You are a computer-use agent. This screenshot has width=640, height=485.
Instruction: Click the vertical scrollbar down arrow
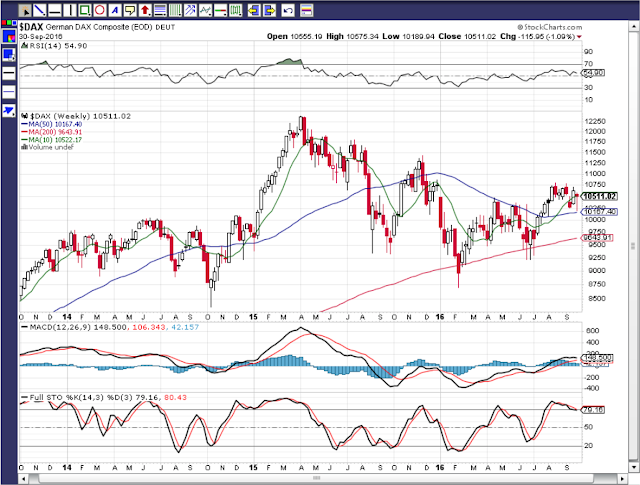(634, 467)
